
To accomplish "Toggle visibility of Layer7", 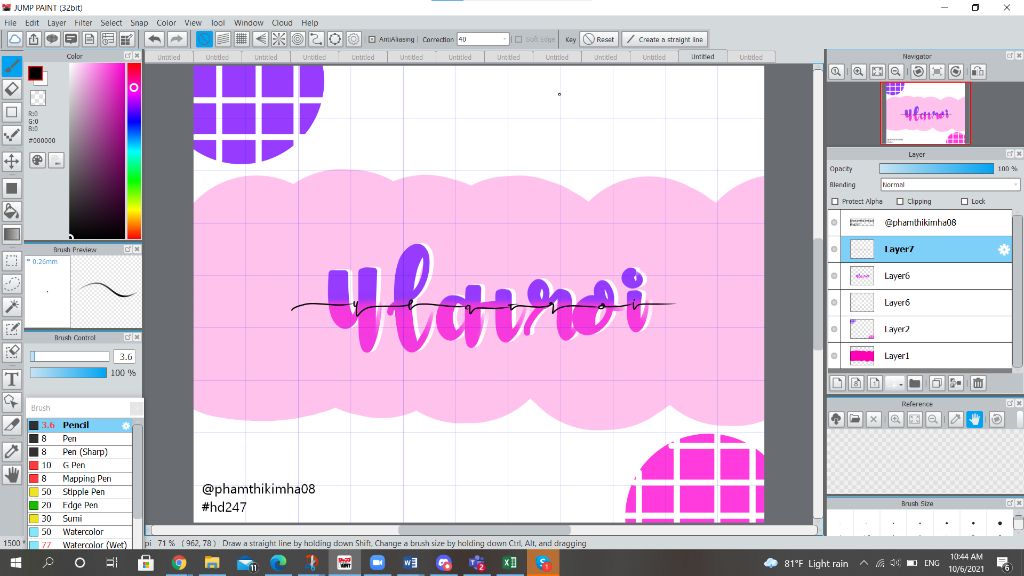I will 834,249.
